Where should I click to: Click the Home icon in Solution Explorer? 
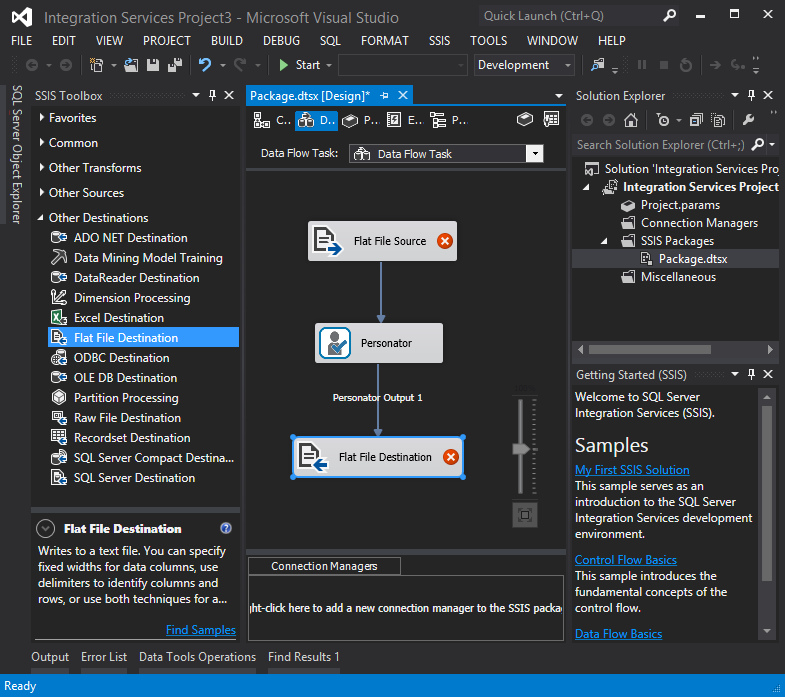631,120
